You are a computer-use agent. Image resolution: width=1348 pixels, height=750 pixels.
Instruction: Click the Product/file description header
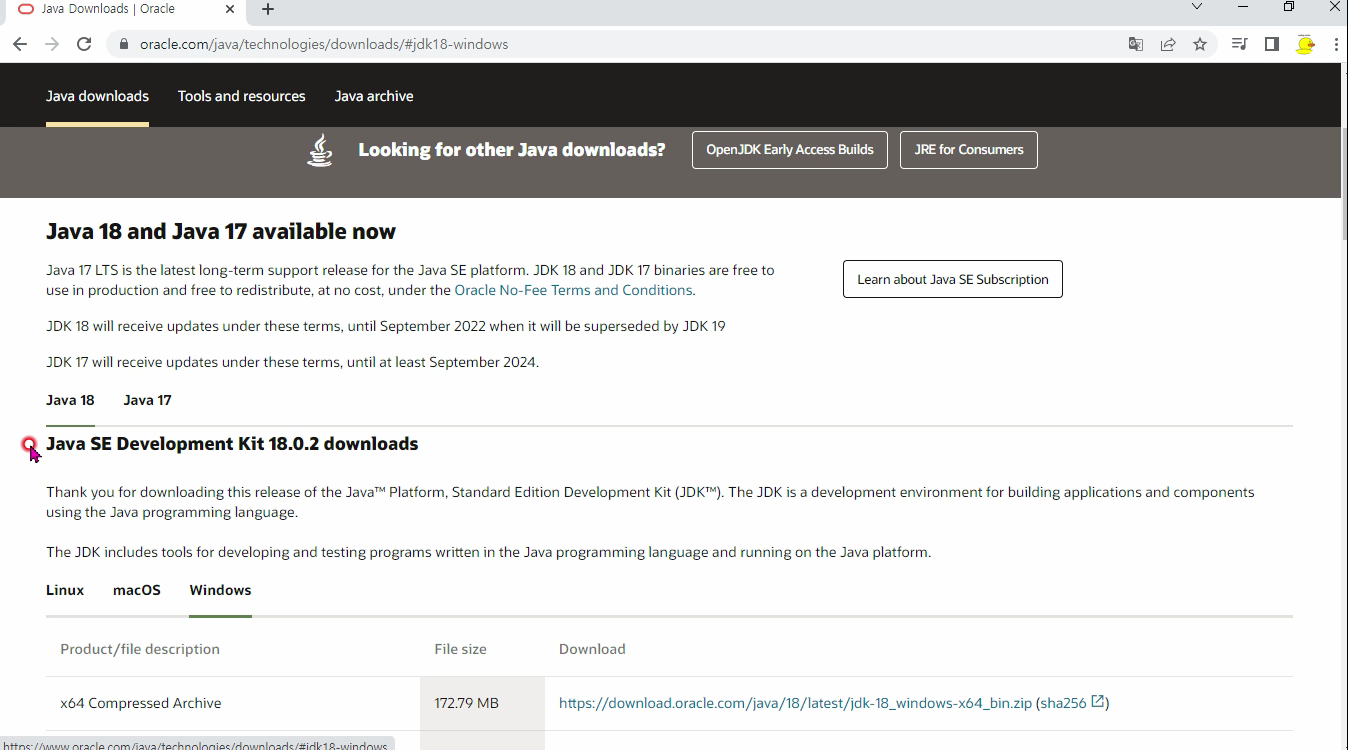(140, 649)
